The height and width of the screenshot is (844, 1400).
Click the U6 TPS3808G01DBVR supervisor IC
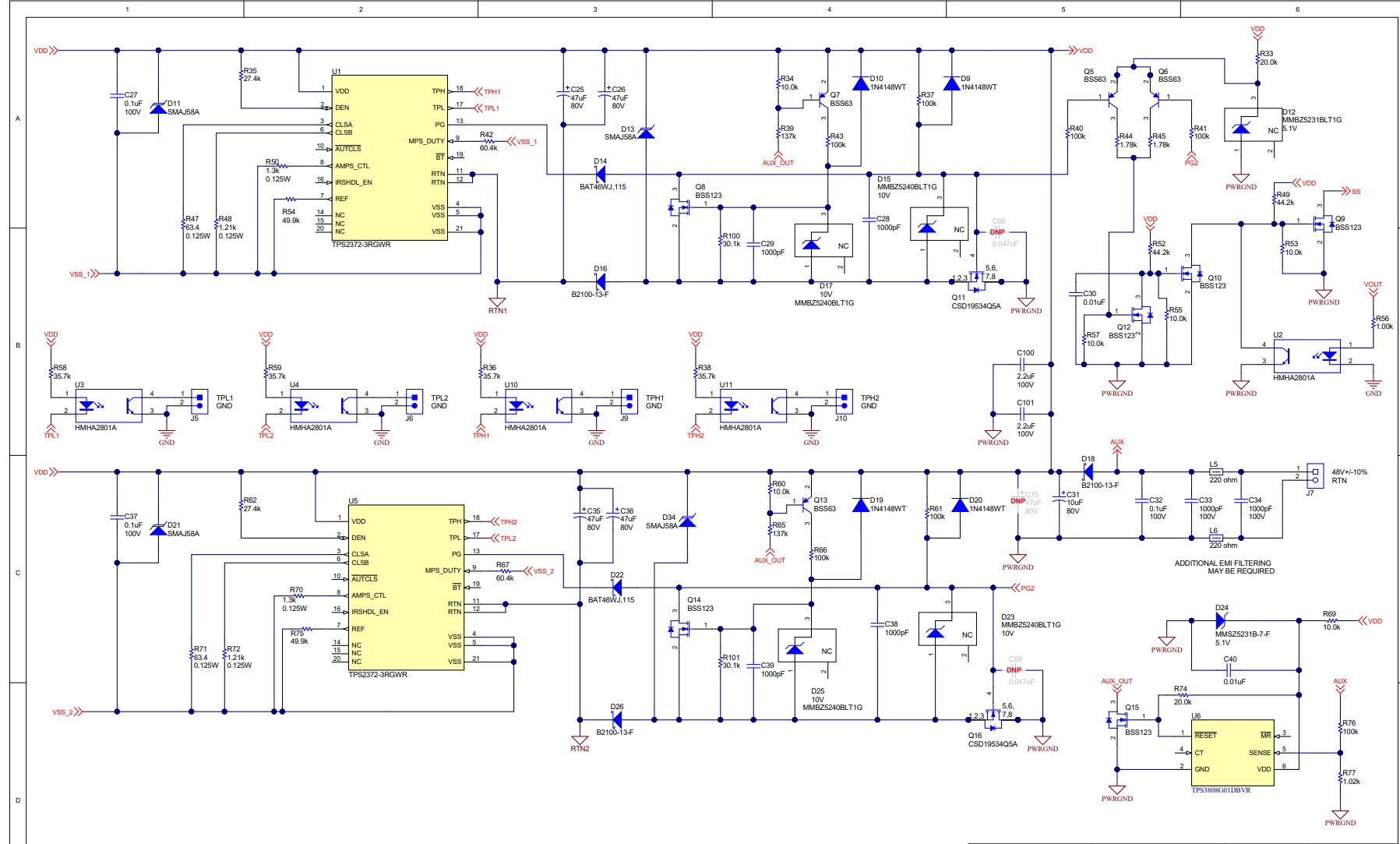click(1232, 752)
